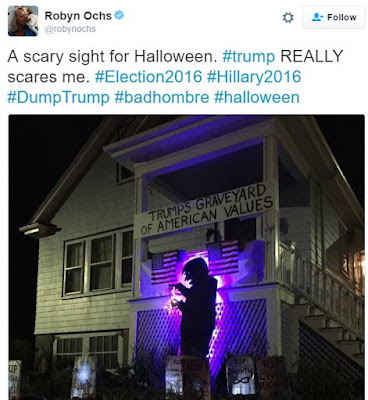Screen dimensions: 368x400
Task: Click the right American flag in photo
Action: coord(223,258)
